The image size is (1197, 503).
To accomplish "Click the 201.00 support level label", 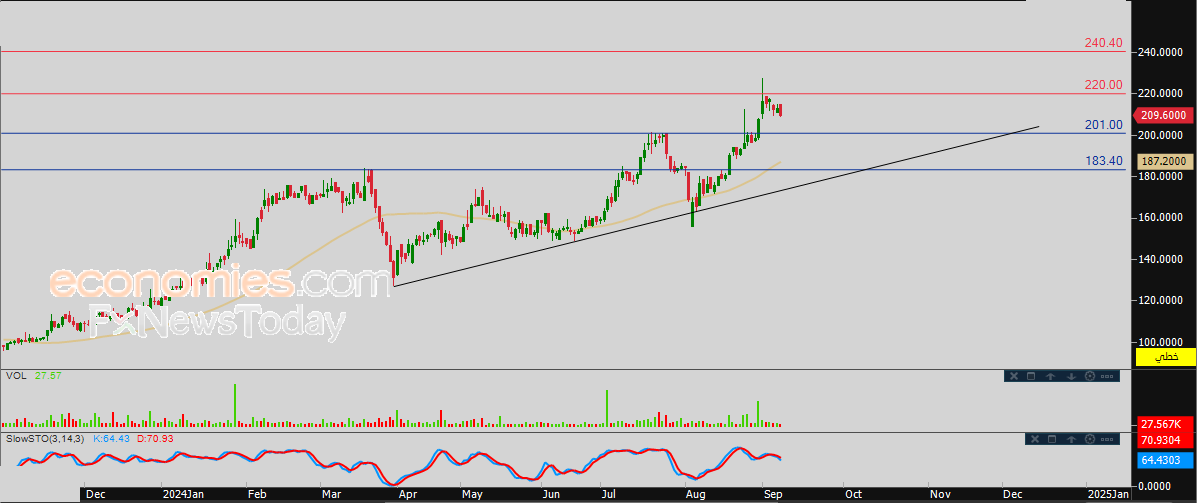I will tap(1104, 125).
